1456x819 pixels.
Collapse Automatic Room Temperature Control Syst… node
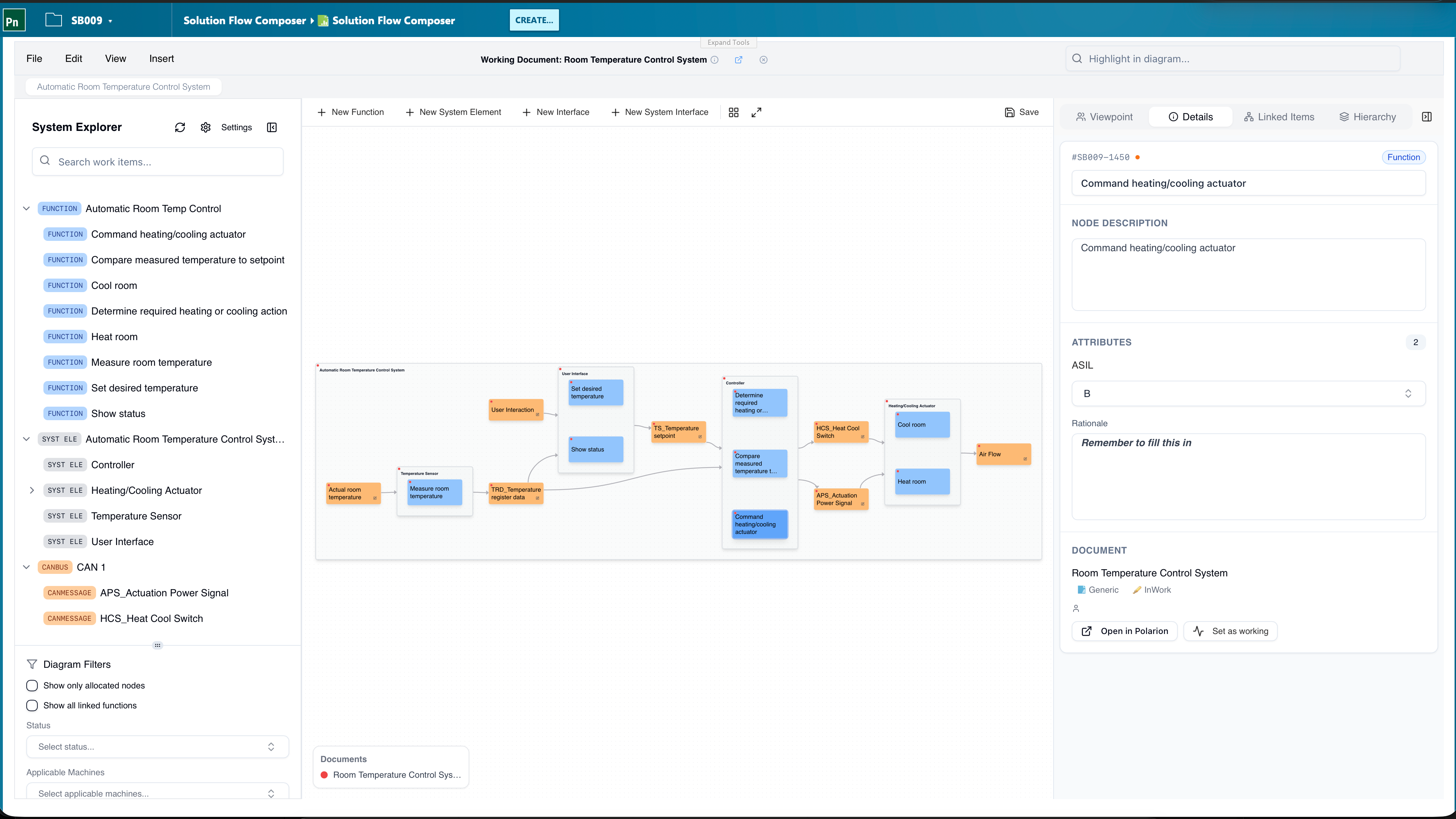[x=26, y=439]
